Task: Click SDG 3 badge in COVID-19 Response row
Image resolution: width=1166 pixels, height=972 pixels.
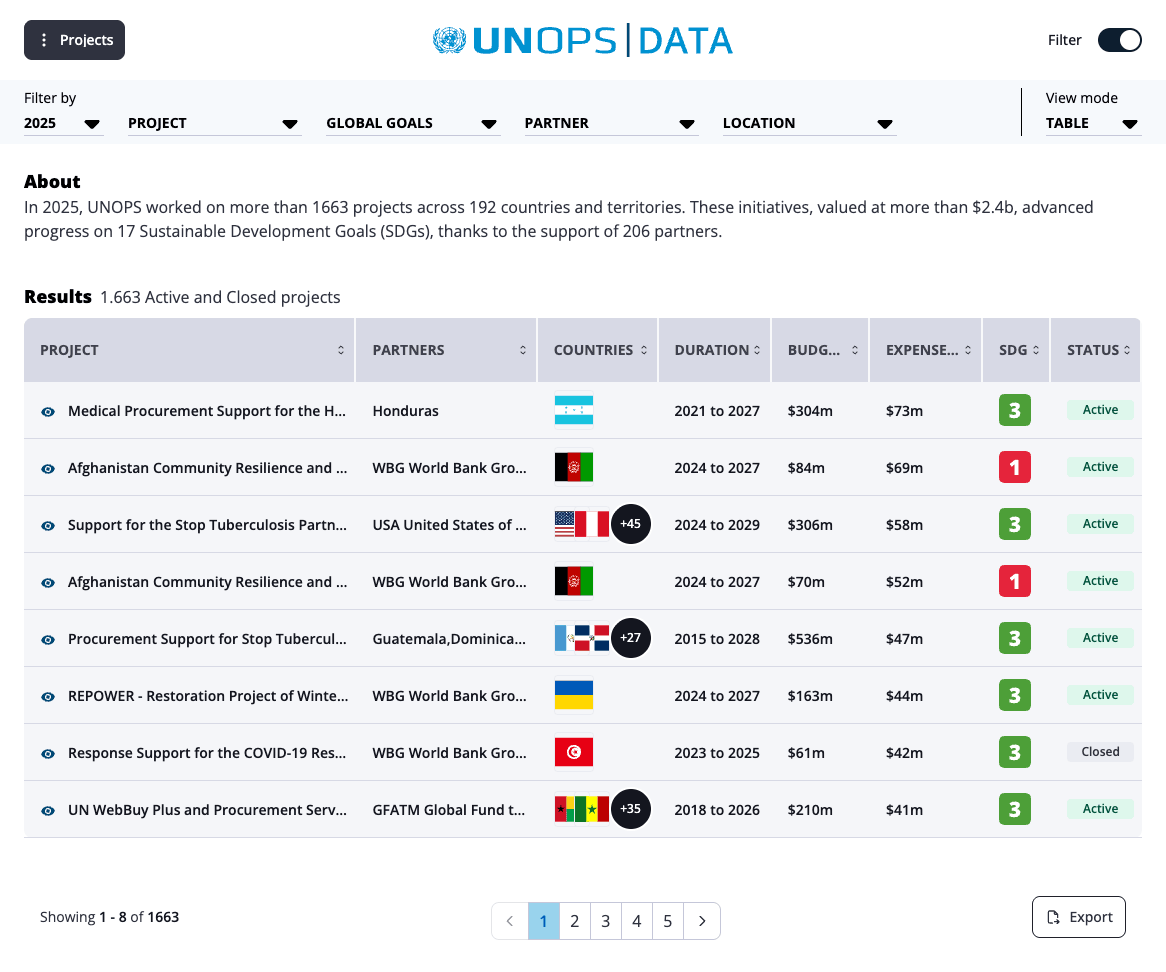Action: pyautogui.click(x=1015, y=753)
